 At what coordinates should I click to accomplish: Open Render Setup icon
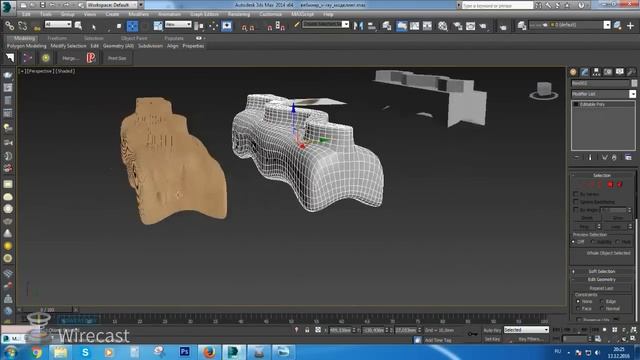458,26
